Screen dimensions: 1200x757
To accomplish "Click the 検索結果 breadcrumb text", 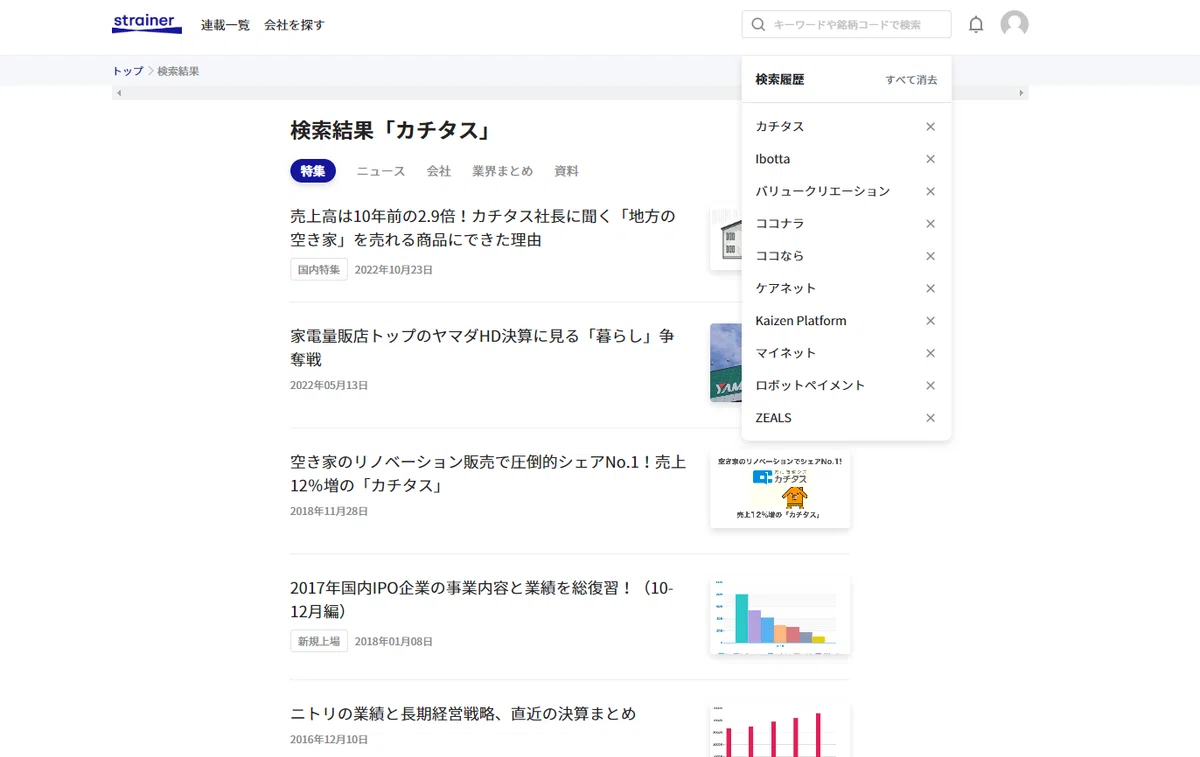I will point(178,71).
